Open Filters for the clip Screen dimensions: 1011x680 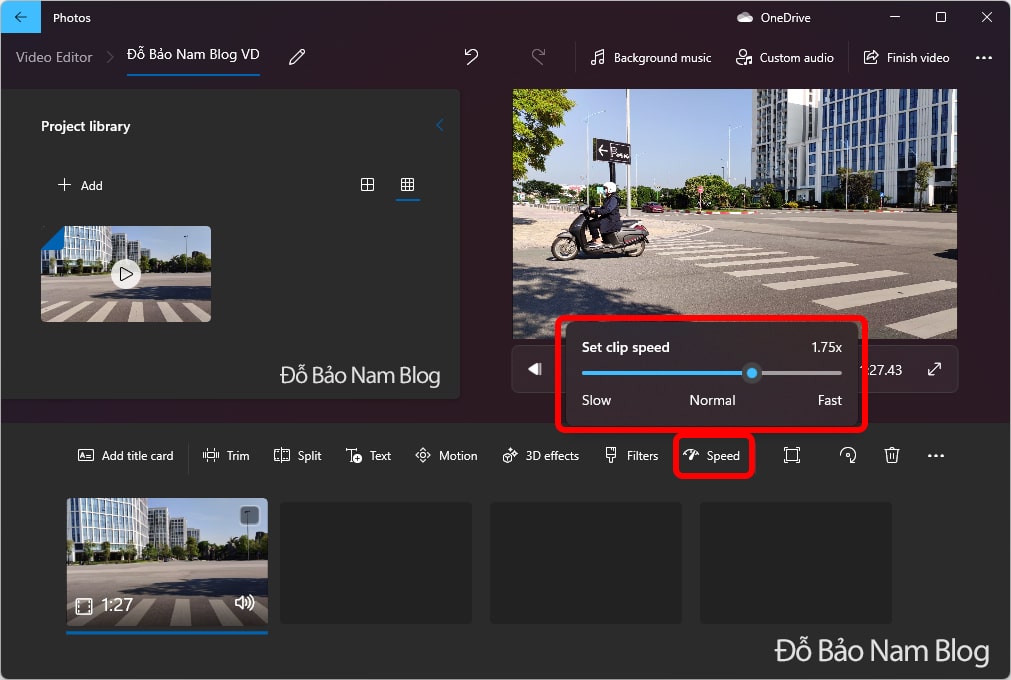coord(631,456)
